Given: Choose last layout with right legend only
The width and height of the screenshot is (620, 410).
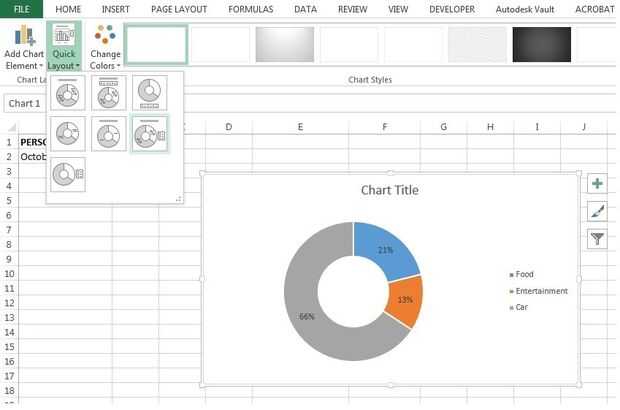Looking at the screenshot, I should coord(68,175).
